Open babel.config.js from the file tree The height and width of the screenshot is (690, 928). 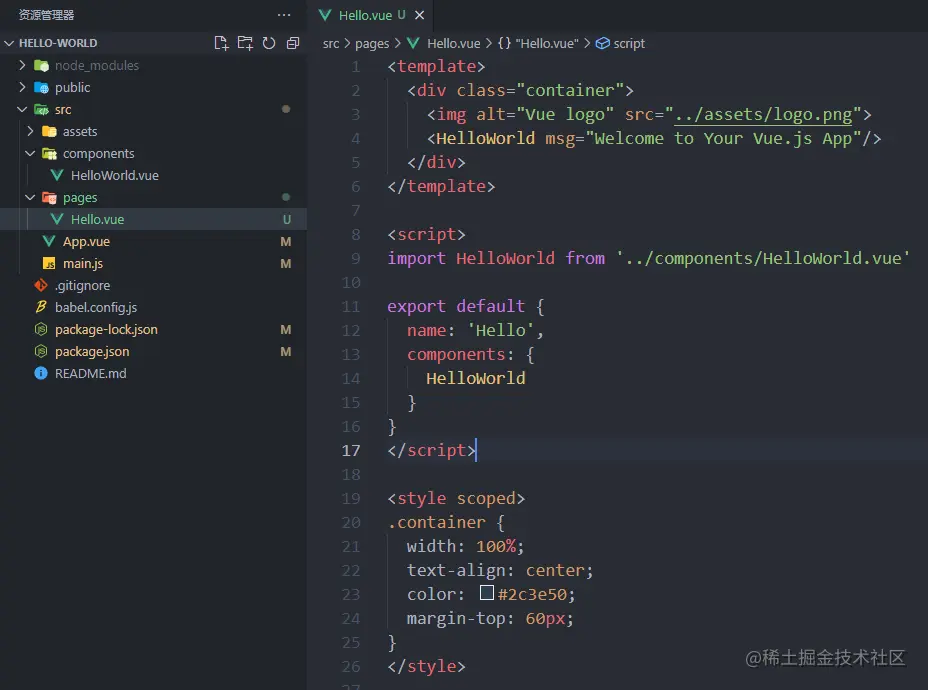[x=96, y=307]
